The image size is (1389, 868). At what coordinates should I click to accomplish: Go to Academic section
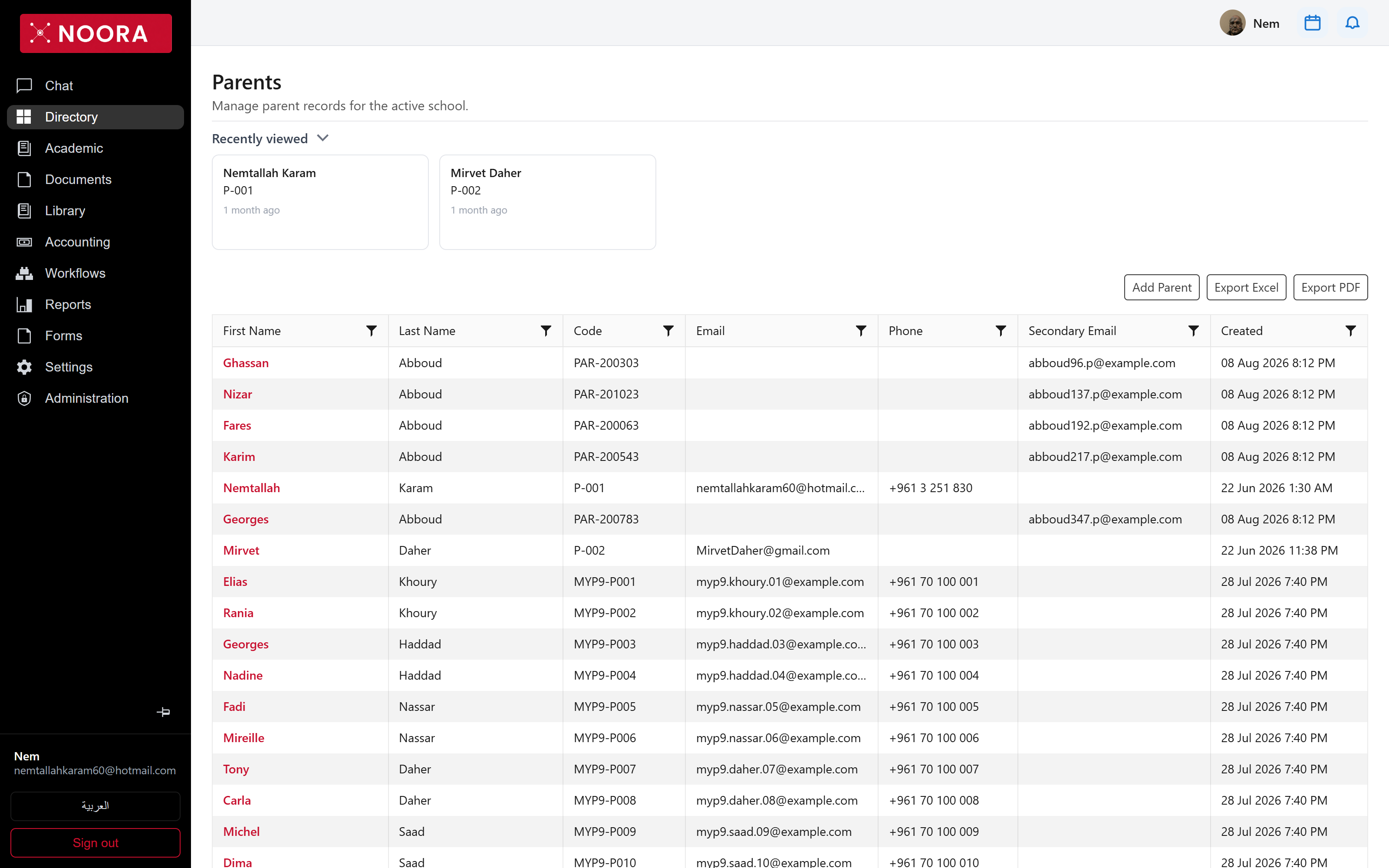(x=95, y=148)
